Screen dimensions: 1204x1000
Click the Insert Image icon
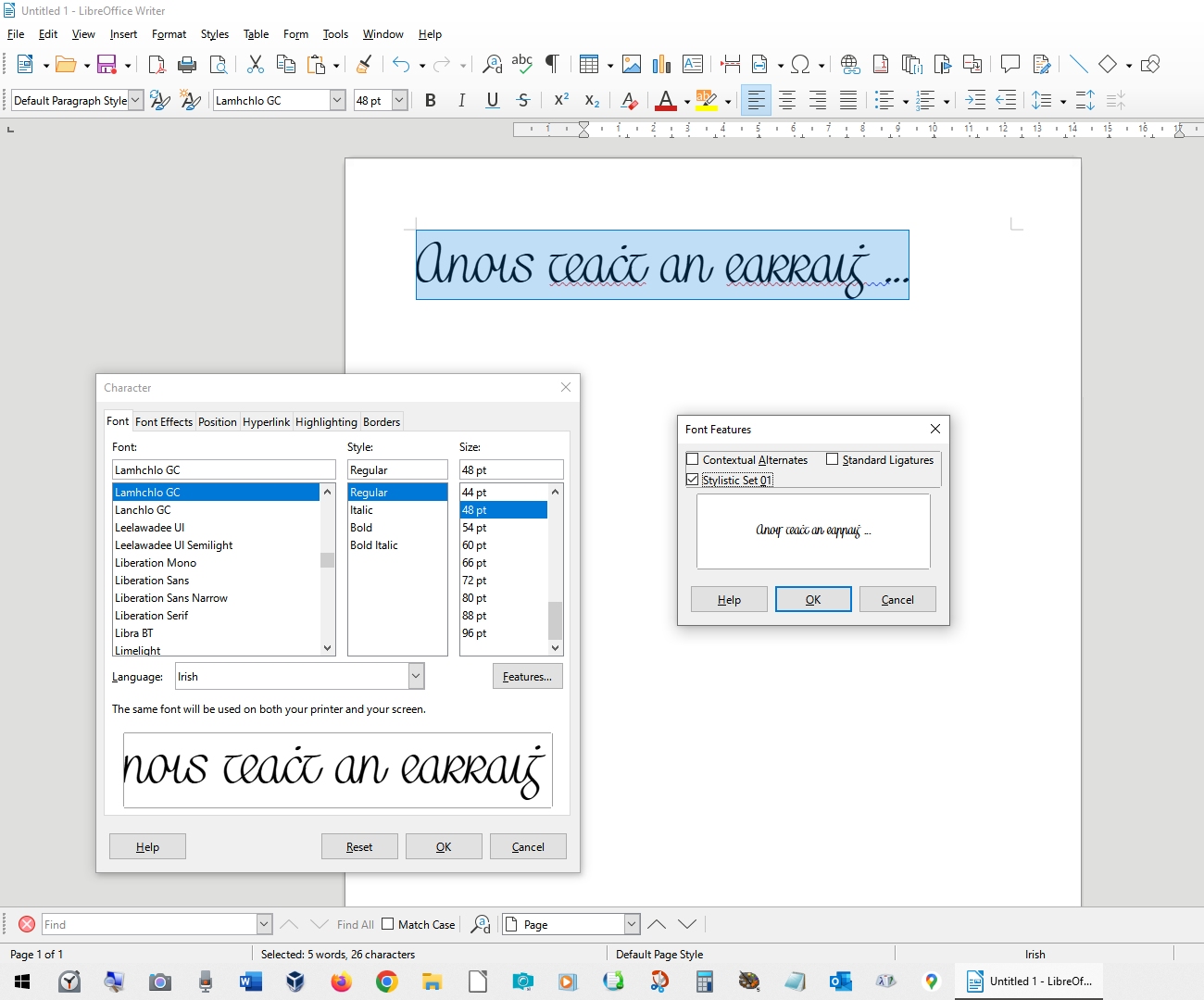632,64
